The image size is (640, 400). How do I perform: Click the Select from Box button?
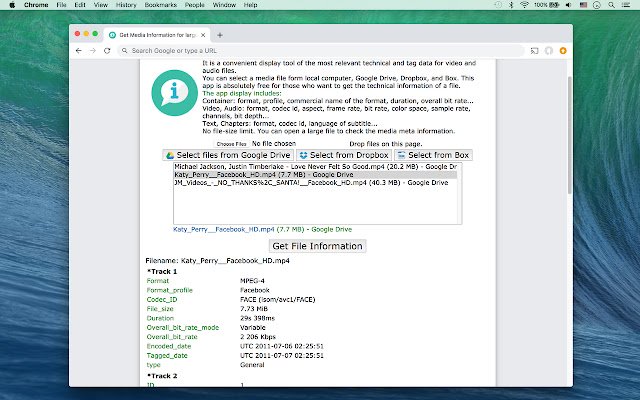[433, 155]
